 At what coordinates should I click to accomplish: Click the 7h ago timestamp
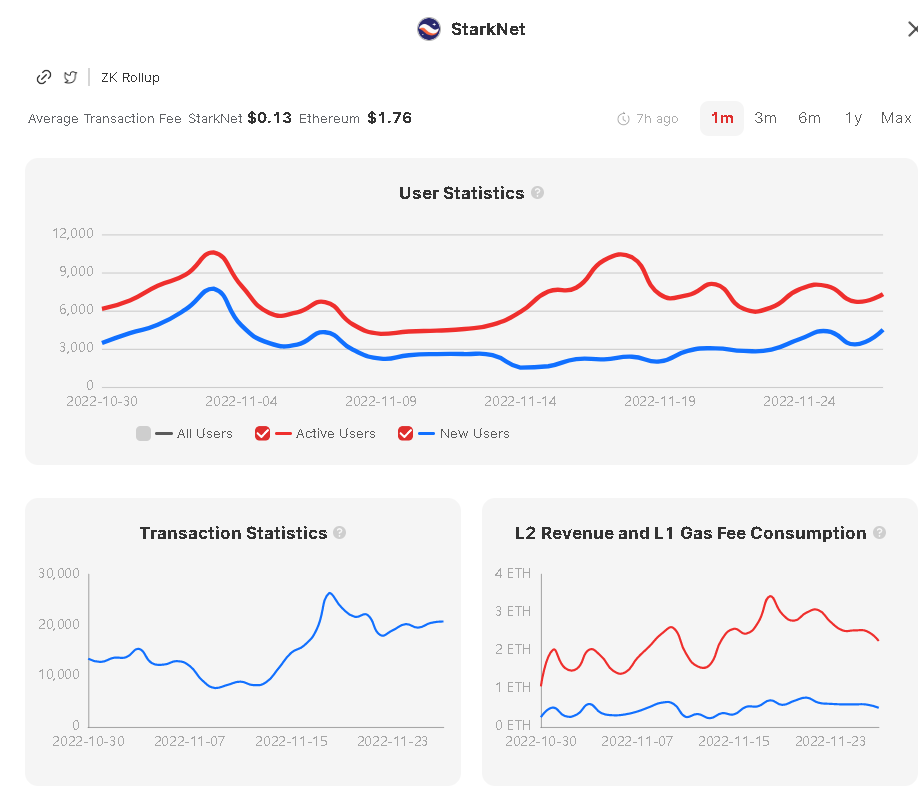[657, 119]
